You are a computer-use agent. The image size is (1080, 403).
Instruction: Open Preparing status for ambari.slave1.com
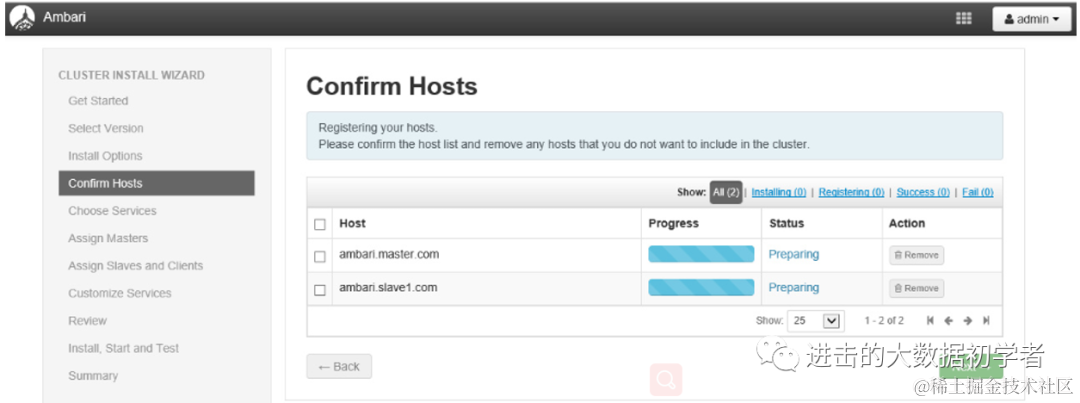click(x=793, y=287)
